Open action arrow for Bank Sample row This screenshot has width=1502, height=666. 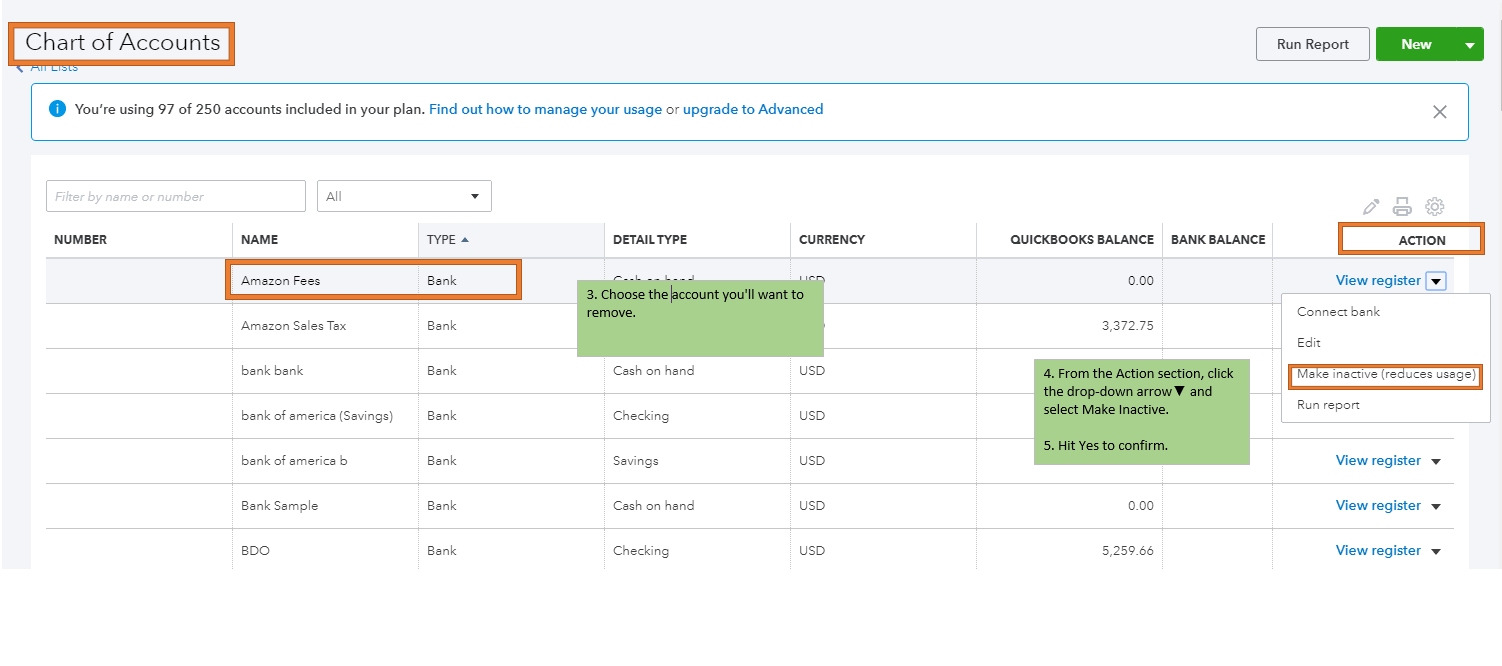[1436, 506]
